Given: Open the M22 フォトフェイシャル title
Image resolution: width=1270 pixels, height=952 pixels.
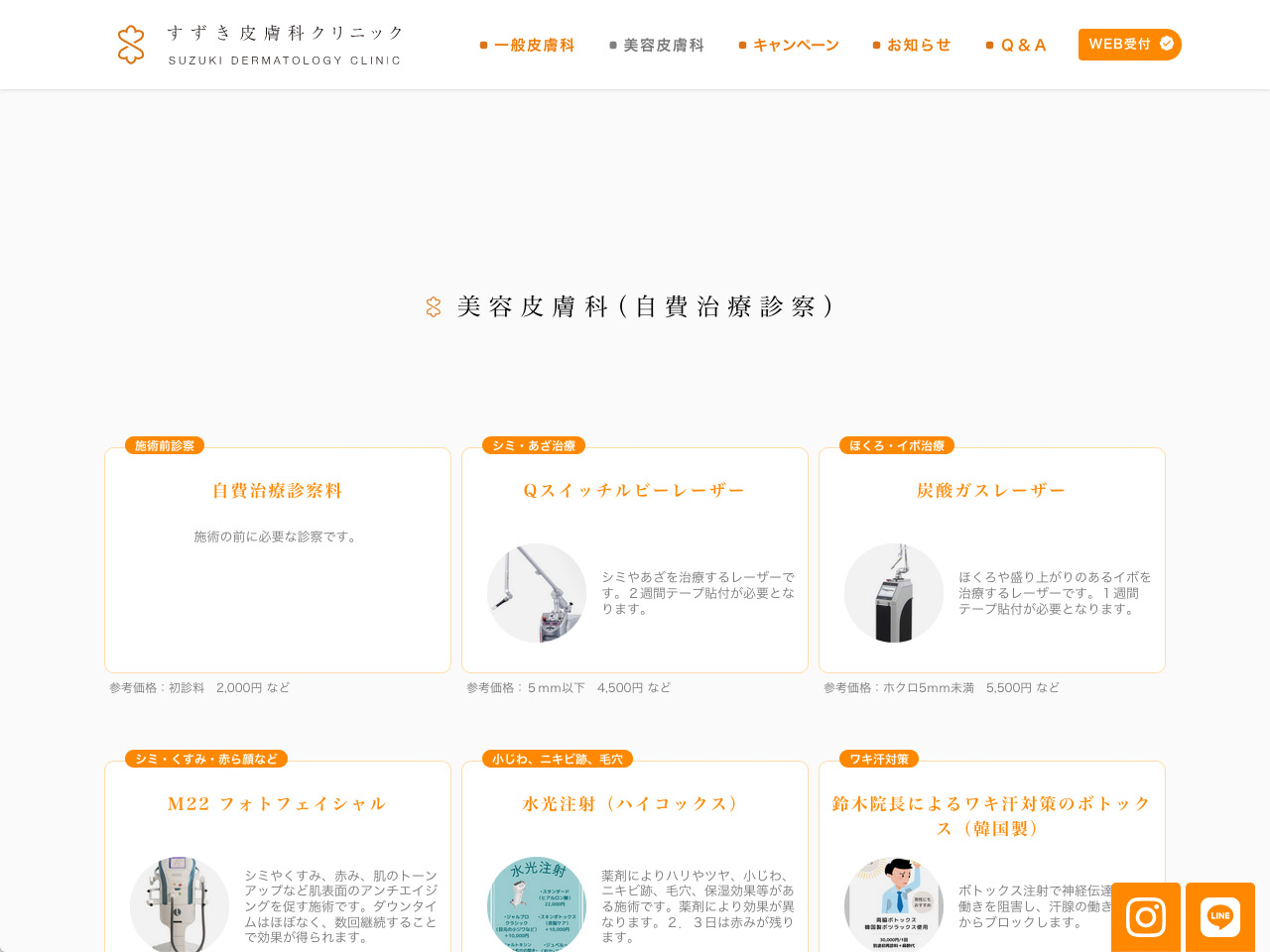Looking at the screenshot, I should 278,804.
